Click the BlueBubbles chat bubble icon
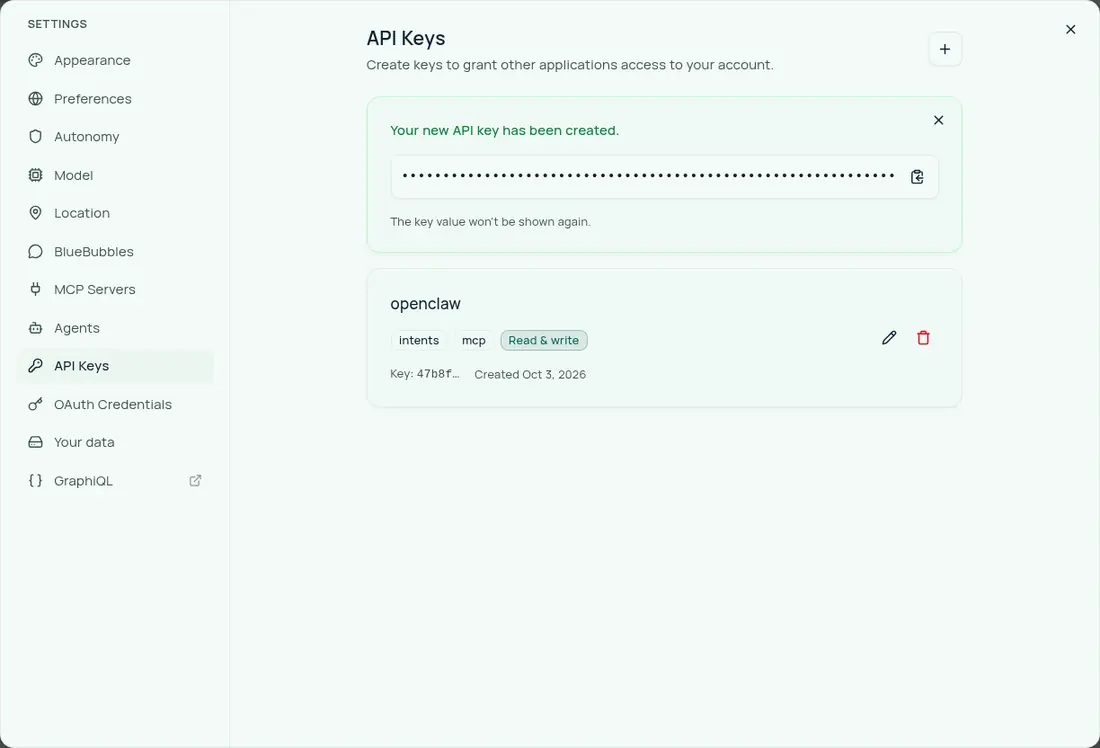Screen dimensions: 1100x748 35,252
